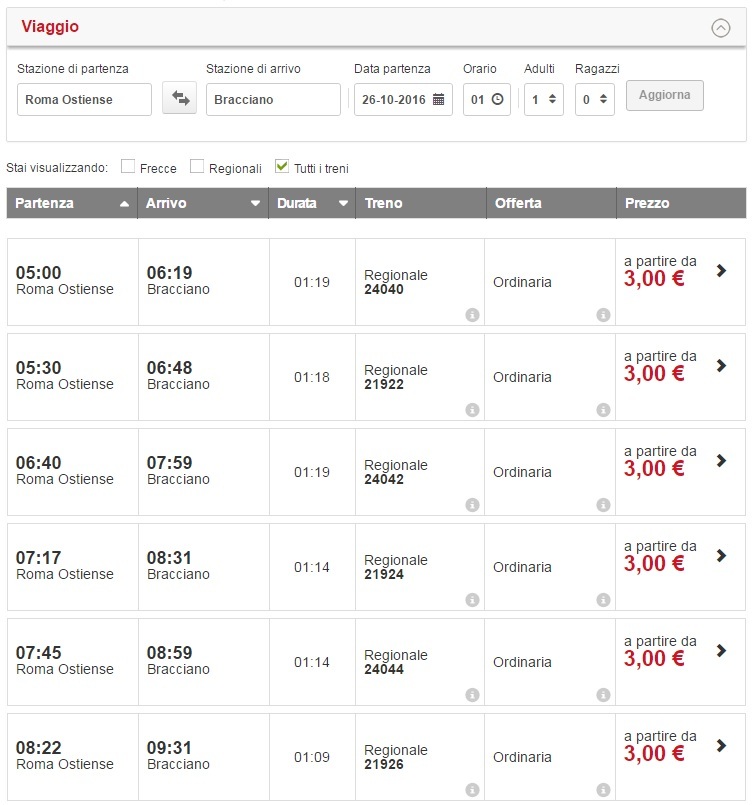Sort results by Durata column
This screenshot has width=754, height=805.
click(312, 203)
